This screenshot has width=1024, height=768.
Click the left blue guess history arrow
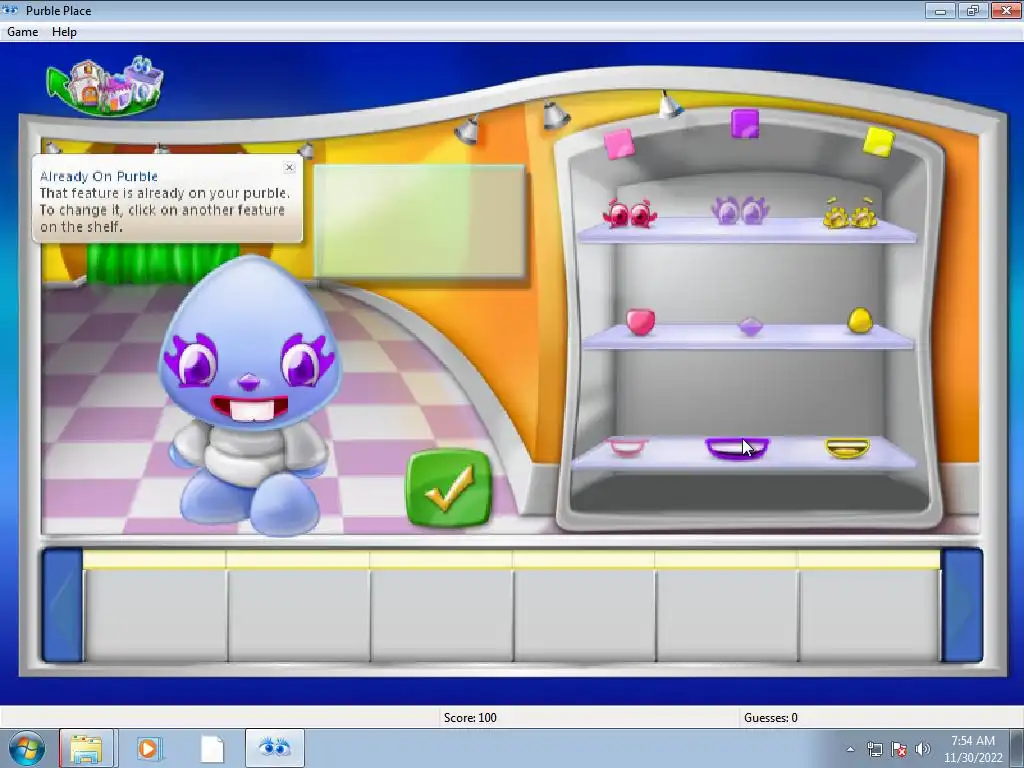(62, 605)
